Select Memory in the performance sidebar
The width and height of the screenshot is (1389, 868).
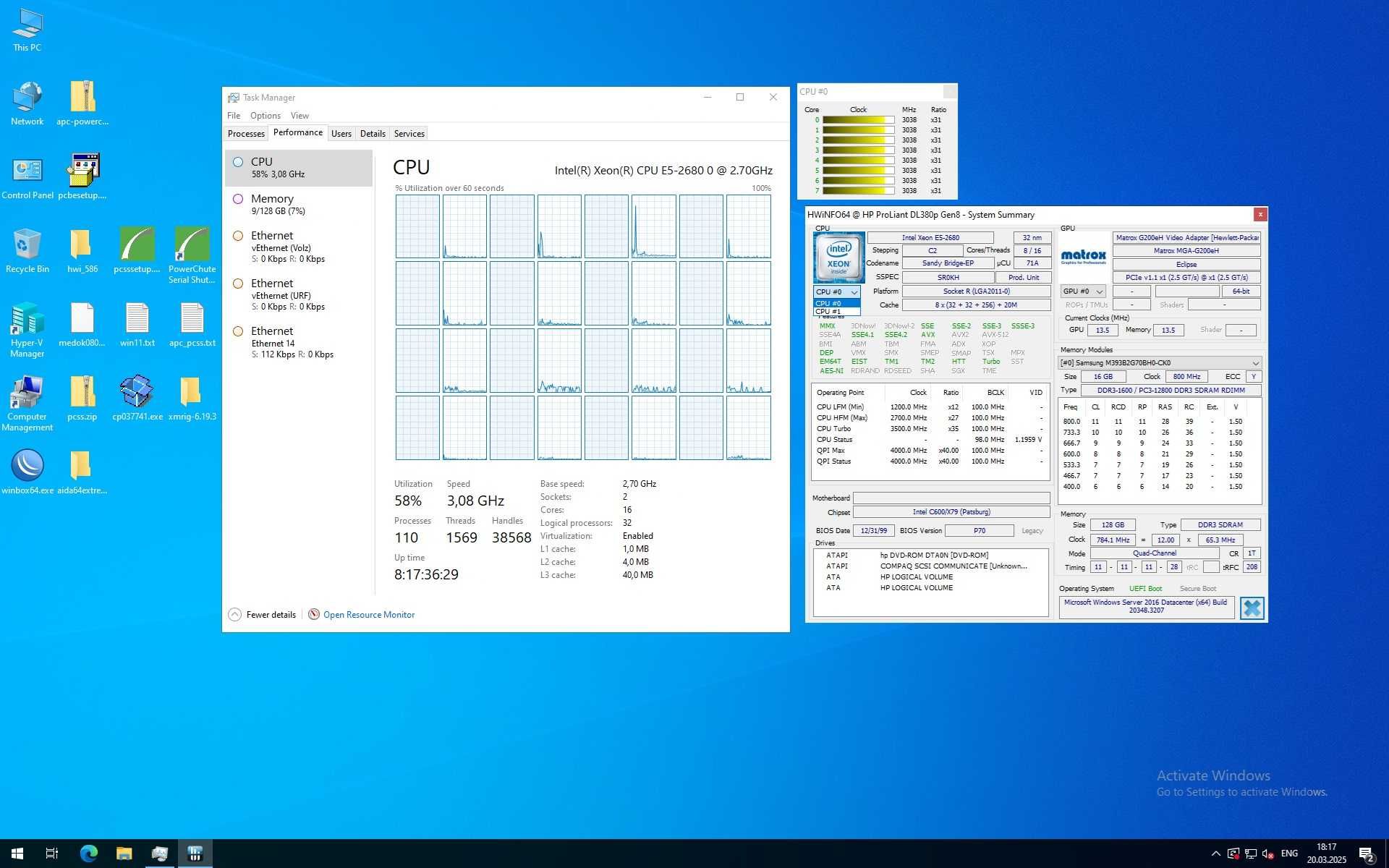click(299, 204)
